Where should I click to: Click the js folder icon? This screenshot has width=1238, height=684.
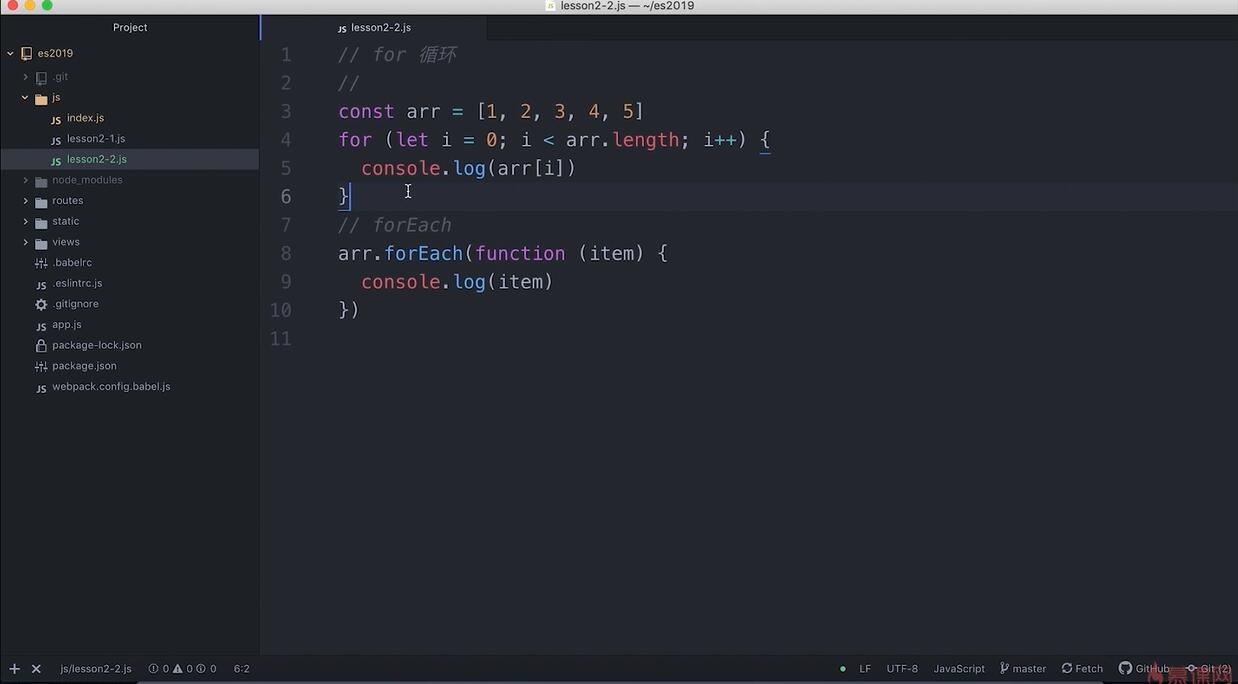41,98
